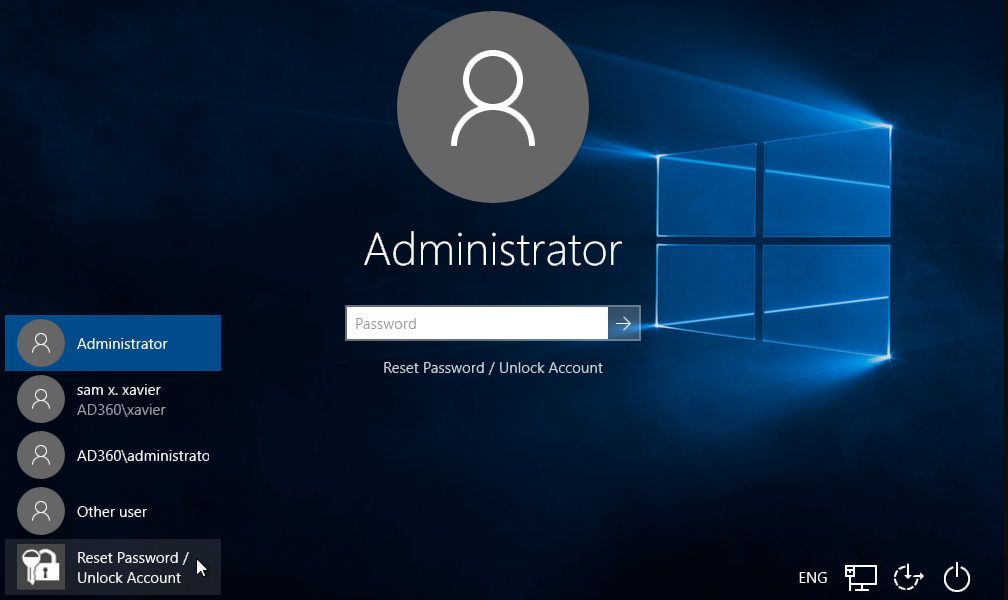Viewport: 1008px width, 600px height.
Task: Choose the Other user sign-in option
Action: coord(112,511)
